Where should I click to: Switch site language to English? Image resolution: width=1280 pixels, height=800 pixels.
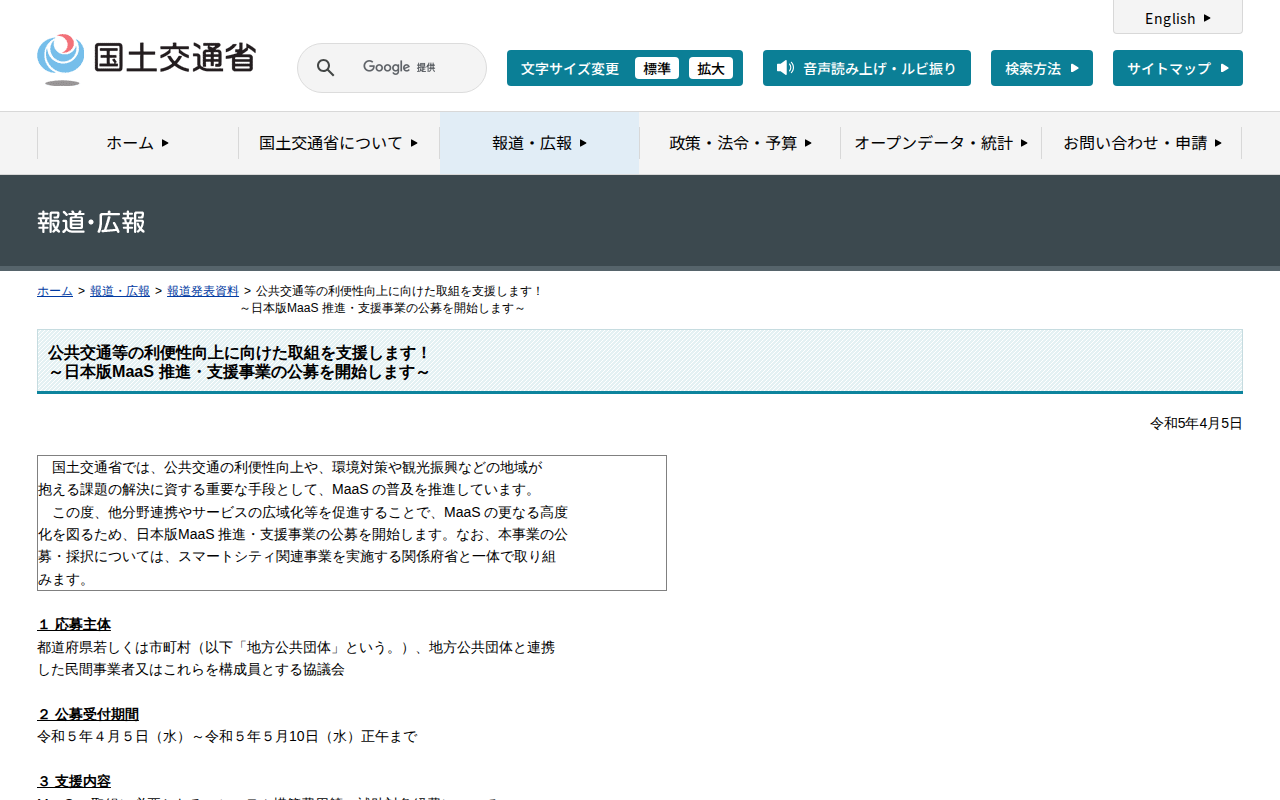tap(1178, 18)
